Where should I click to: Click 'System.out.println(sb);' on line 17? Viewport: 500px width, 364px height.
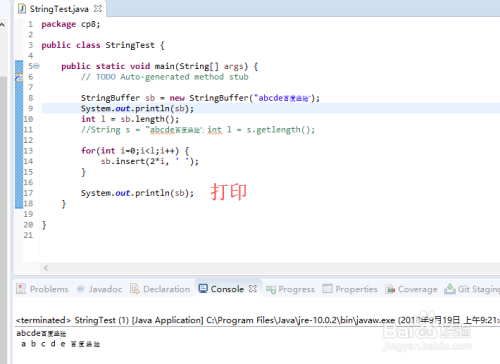coord(137,193)
